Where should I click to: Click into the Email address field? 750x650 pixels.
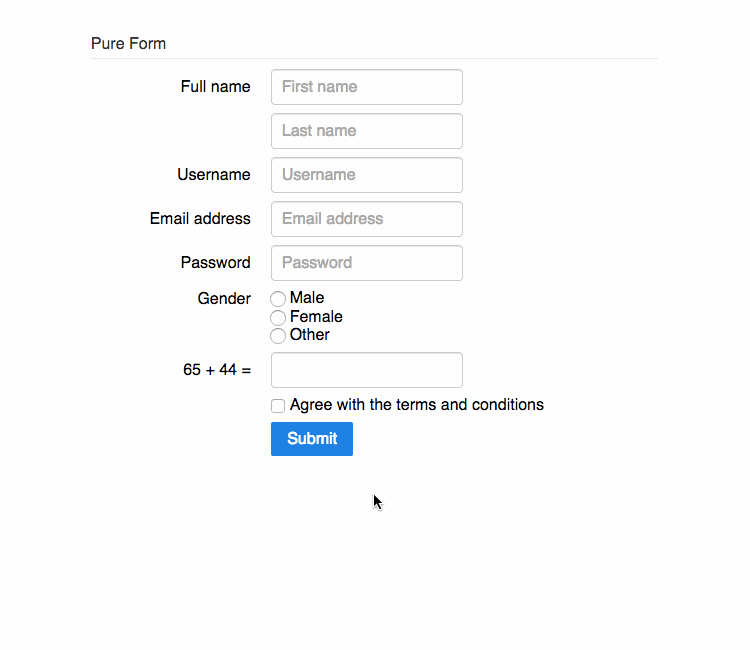pos(366,219)
